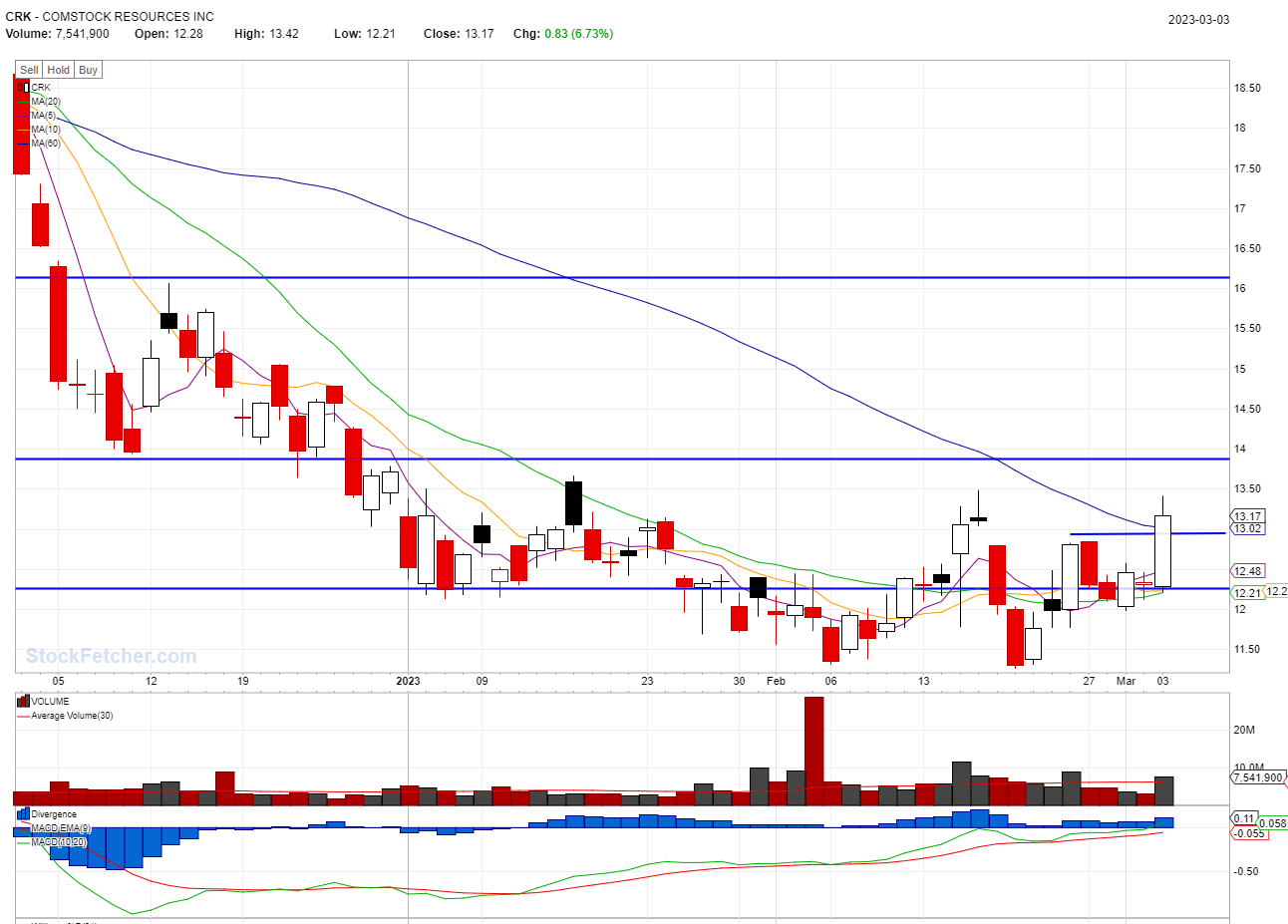Click the Hold button
1288x924 pixels.
click(59, 70)
